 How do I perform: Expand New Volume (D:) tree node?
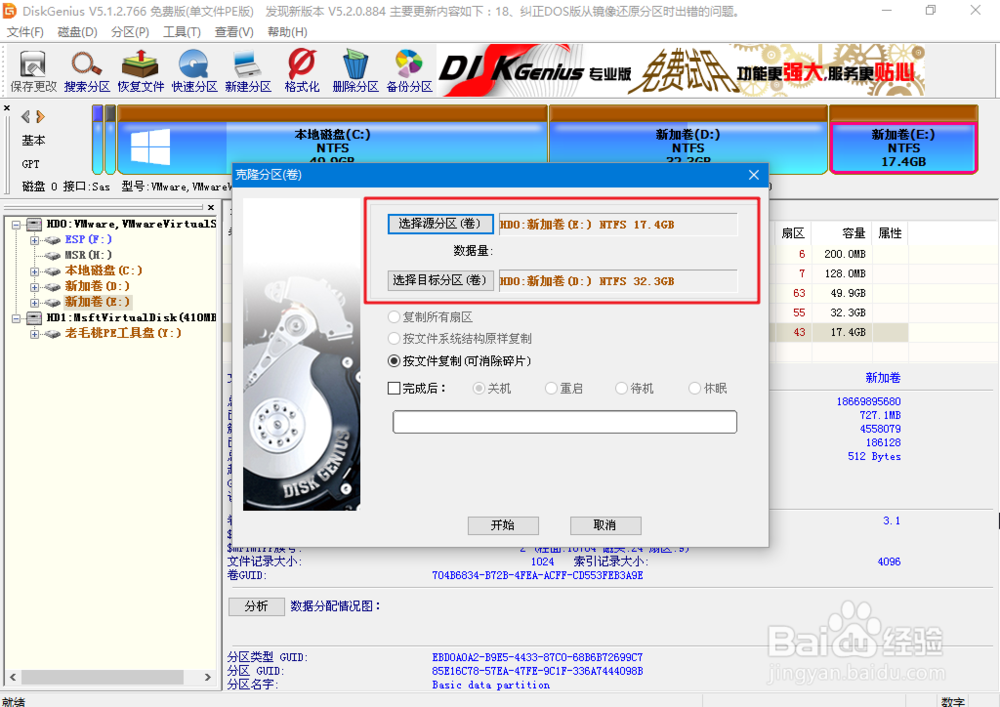coord(34,287)
